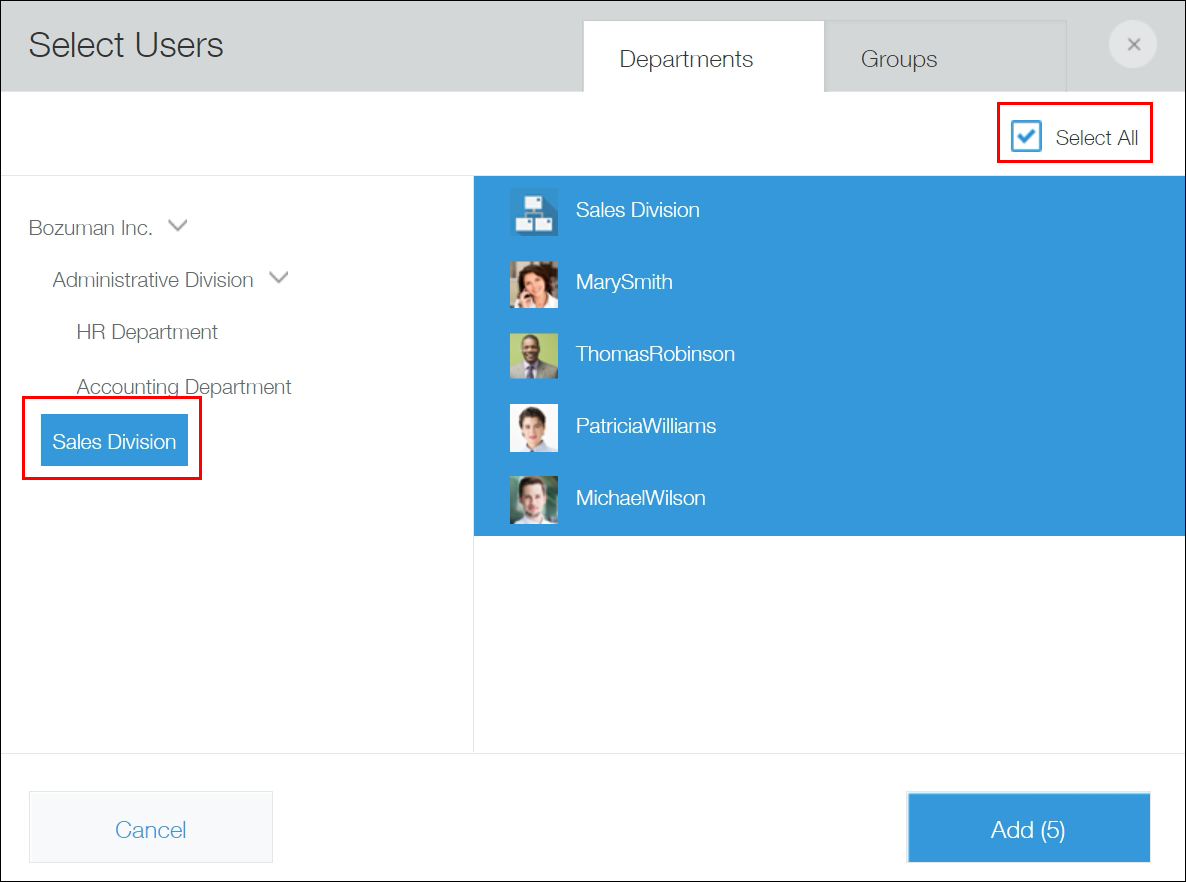Click the close X icon on the dialog
This screenshot has height=882, width=1186.
1132,44
